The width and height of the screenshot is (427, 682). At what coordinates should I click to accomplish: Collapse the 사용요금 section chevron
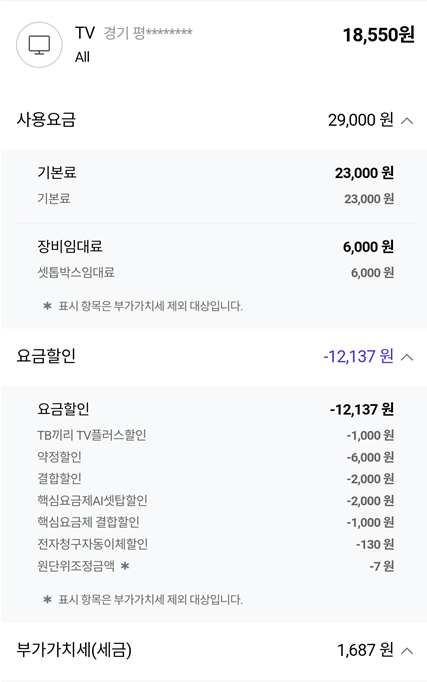point(407,120)
